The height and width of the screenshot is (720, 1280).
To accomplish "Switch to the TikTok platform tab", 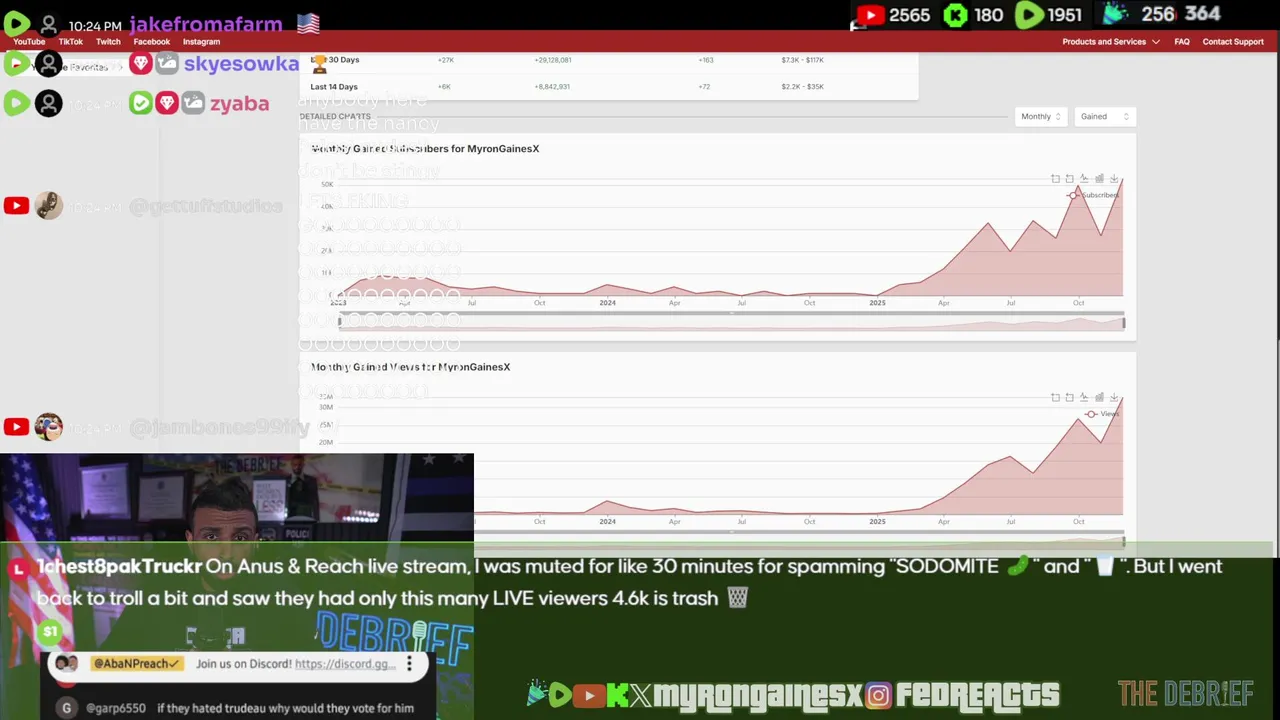I will point(70,42).
